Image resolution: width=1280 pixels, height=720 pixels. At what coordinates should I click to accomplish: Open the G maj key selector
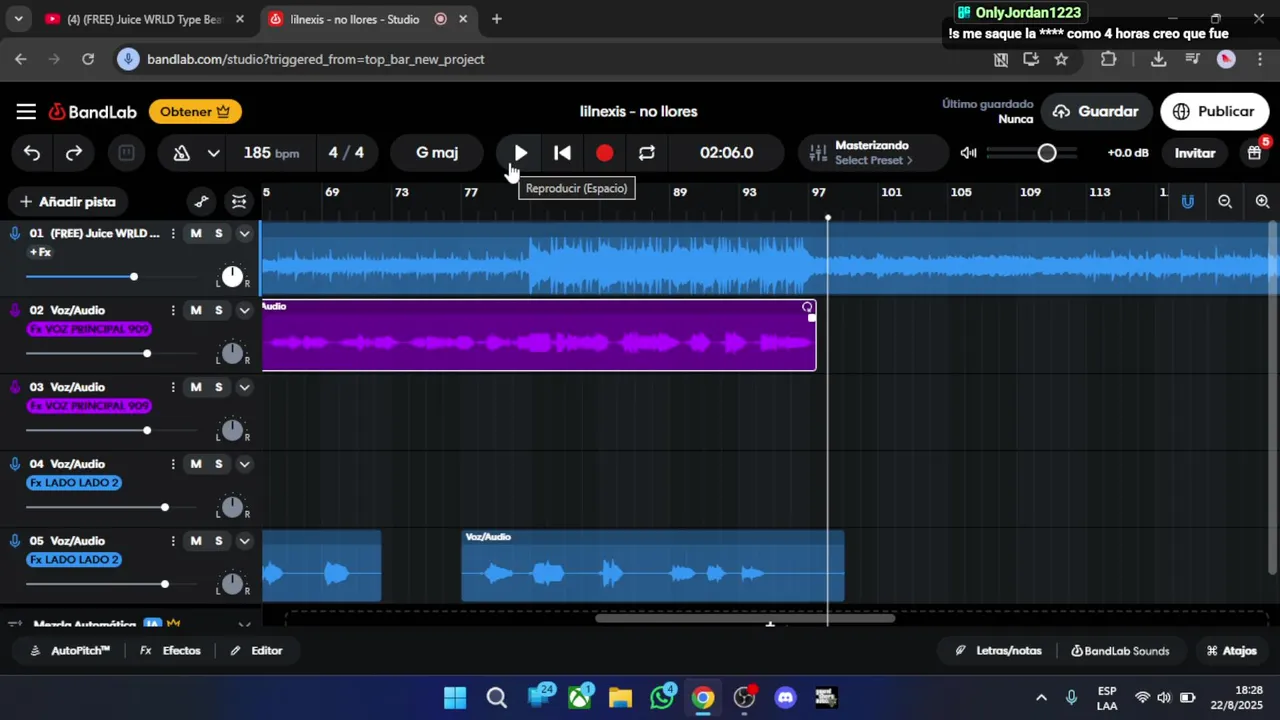click(437, 153)
